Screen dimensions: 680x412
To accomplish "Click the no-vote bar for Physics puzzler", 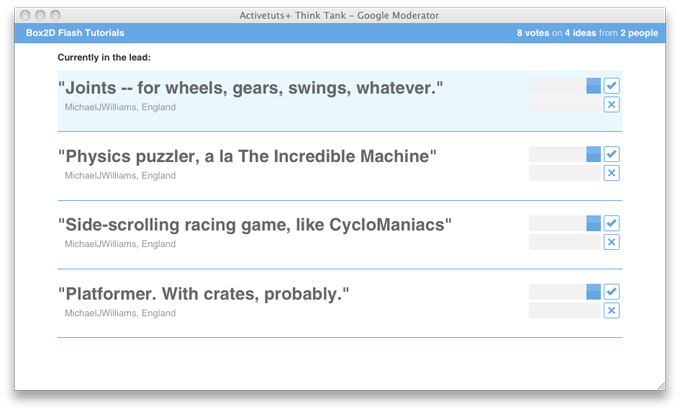I will click(x=565, y=173).
